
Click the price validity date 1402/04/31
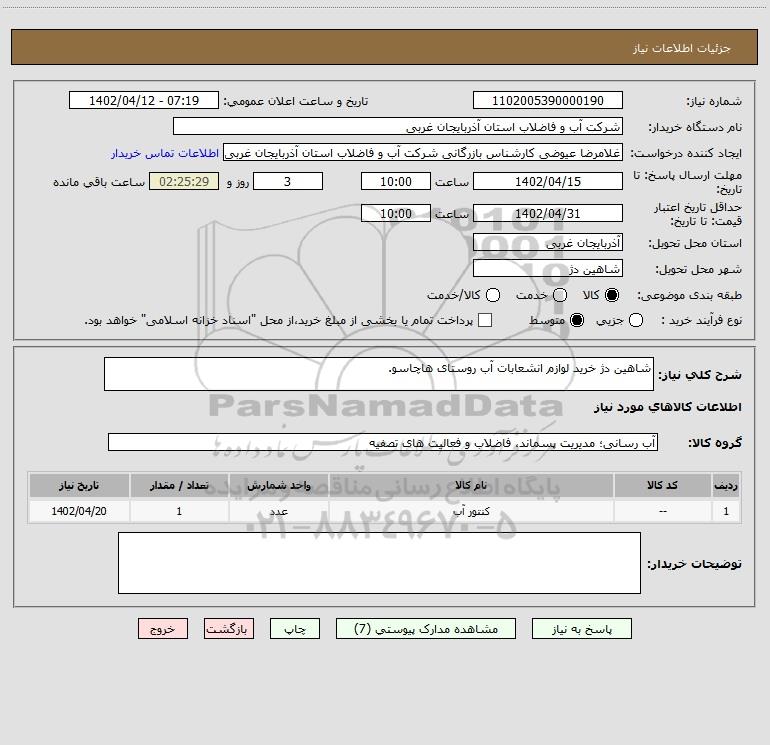548,213
